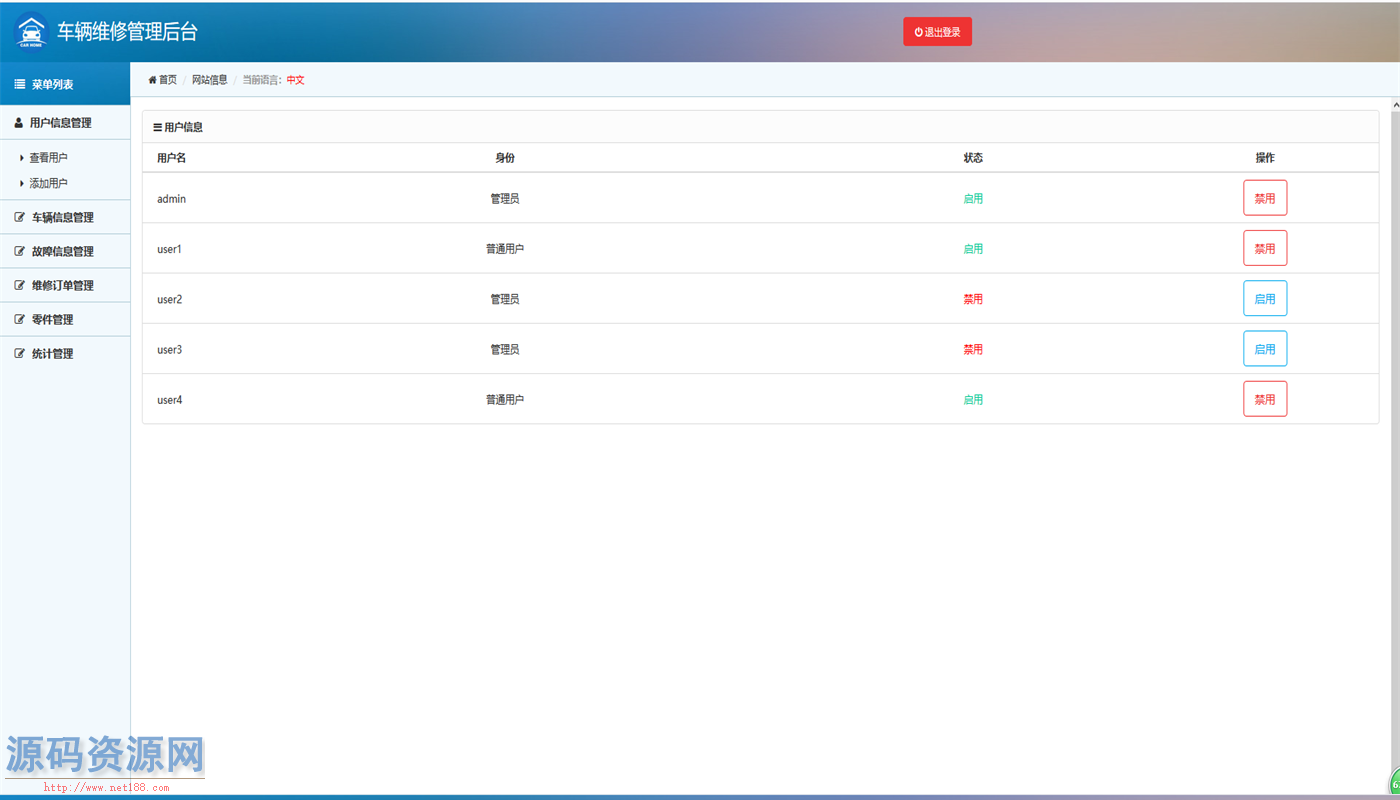
Task: Click 普通用户 role in user1 row
Action: coord(505,249)
